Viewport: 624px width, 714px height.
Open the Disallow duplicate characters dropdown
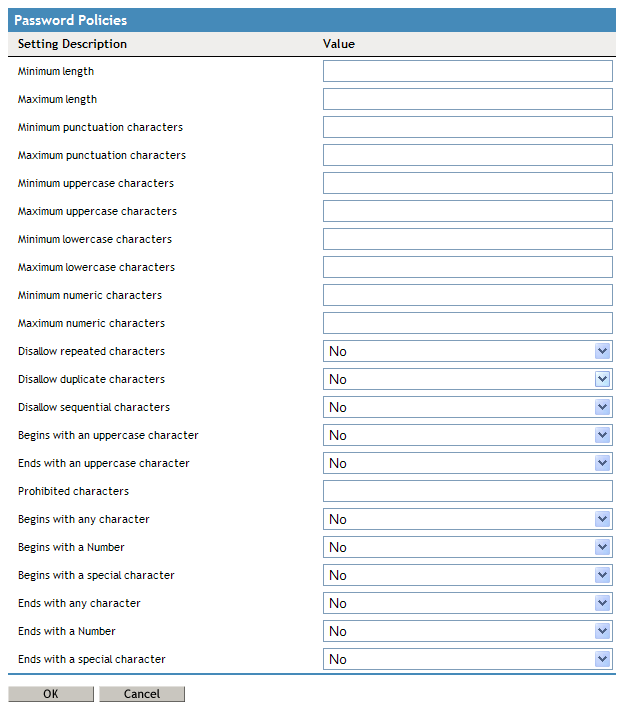pyautogui.click(x=467, y=379)
